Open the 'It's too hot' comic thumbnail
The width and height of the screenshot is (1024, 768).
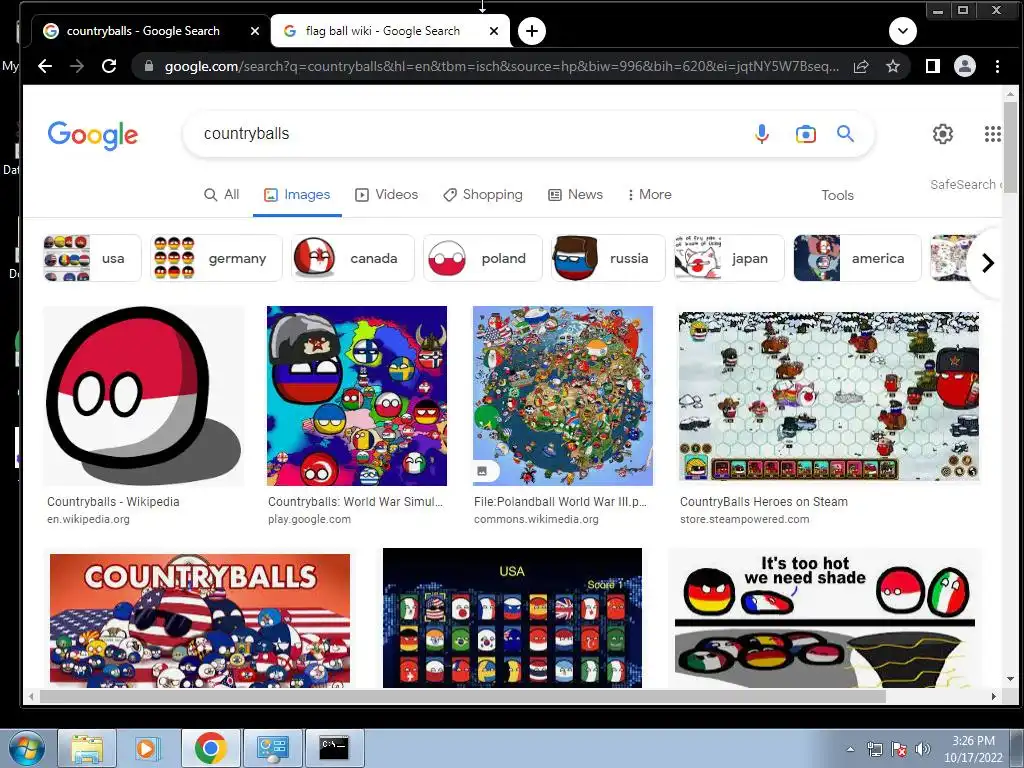[825, 618]
